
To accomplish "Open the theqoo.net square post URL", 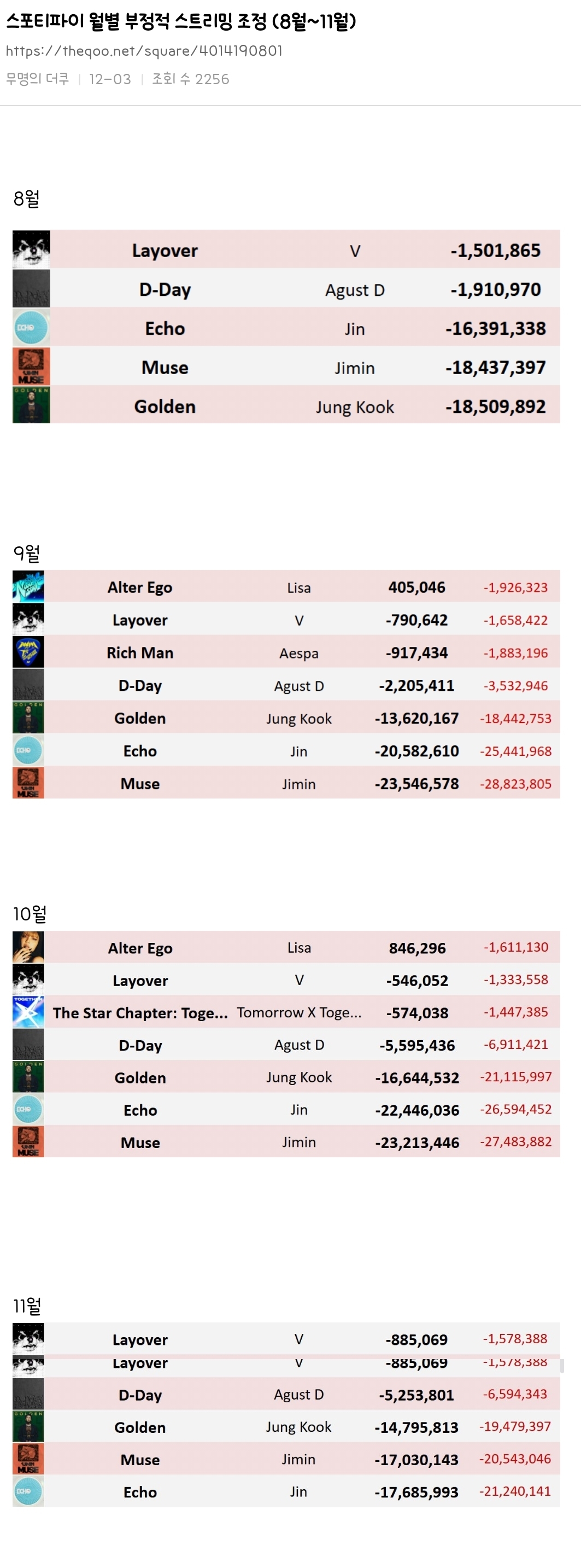I will coord(144,50).
